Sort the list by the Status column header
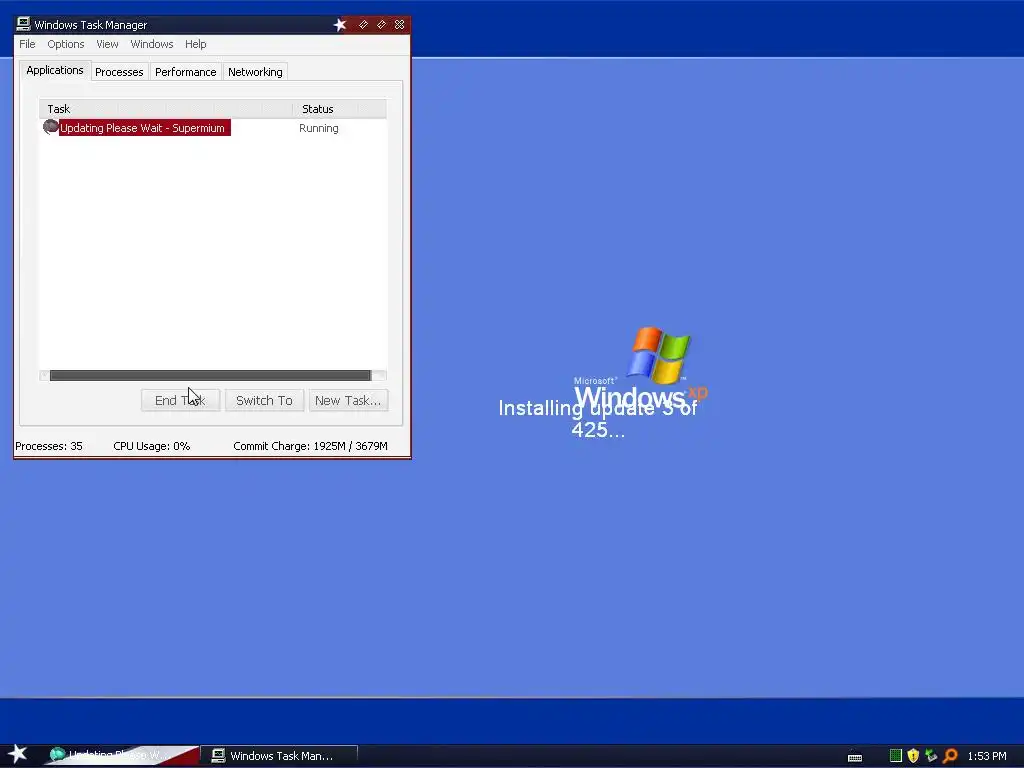Image resolution: width=1024 pixels, height=768 pixels. [x=340, y=108]
